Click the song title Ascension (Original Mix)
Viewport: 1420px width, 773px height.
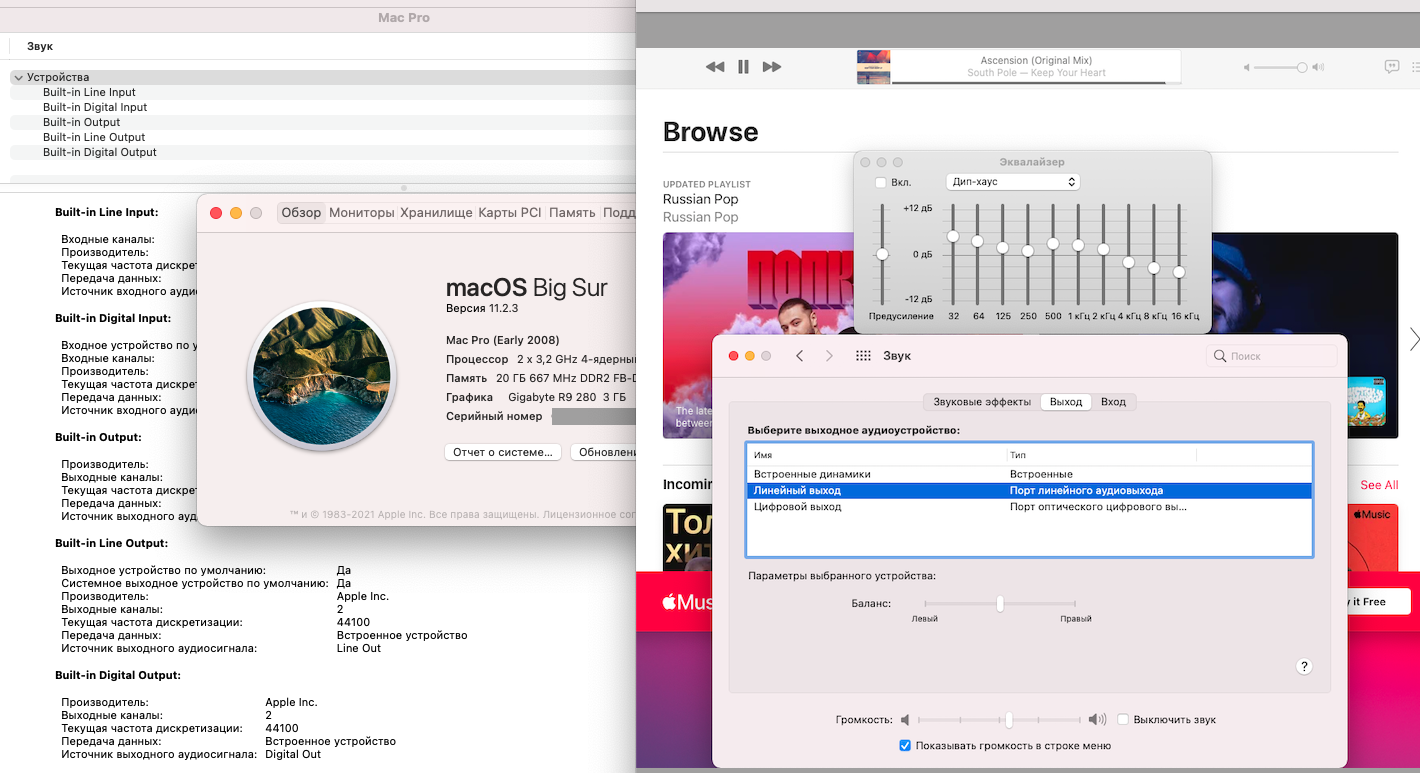(x=1036, y=60)
